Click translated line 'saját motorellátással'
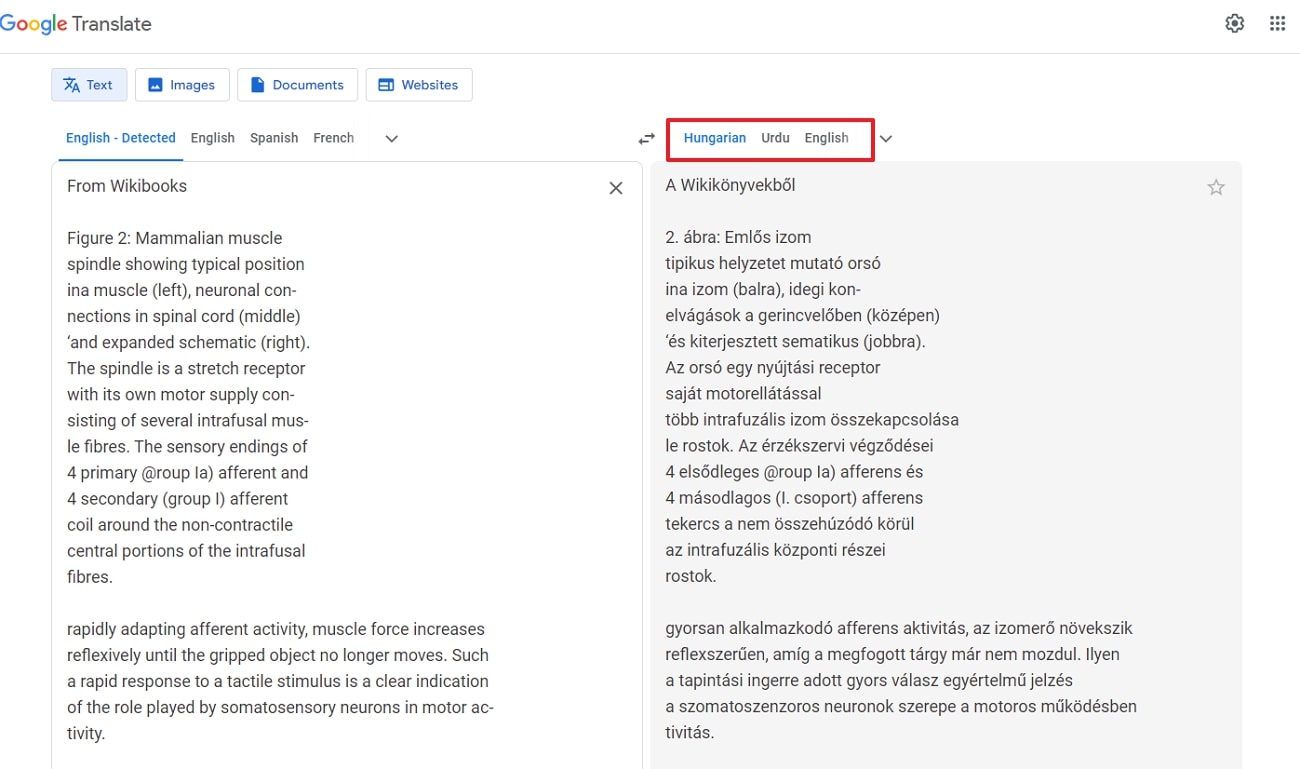 (743, 394)
